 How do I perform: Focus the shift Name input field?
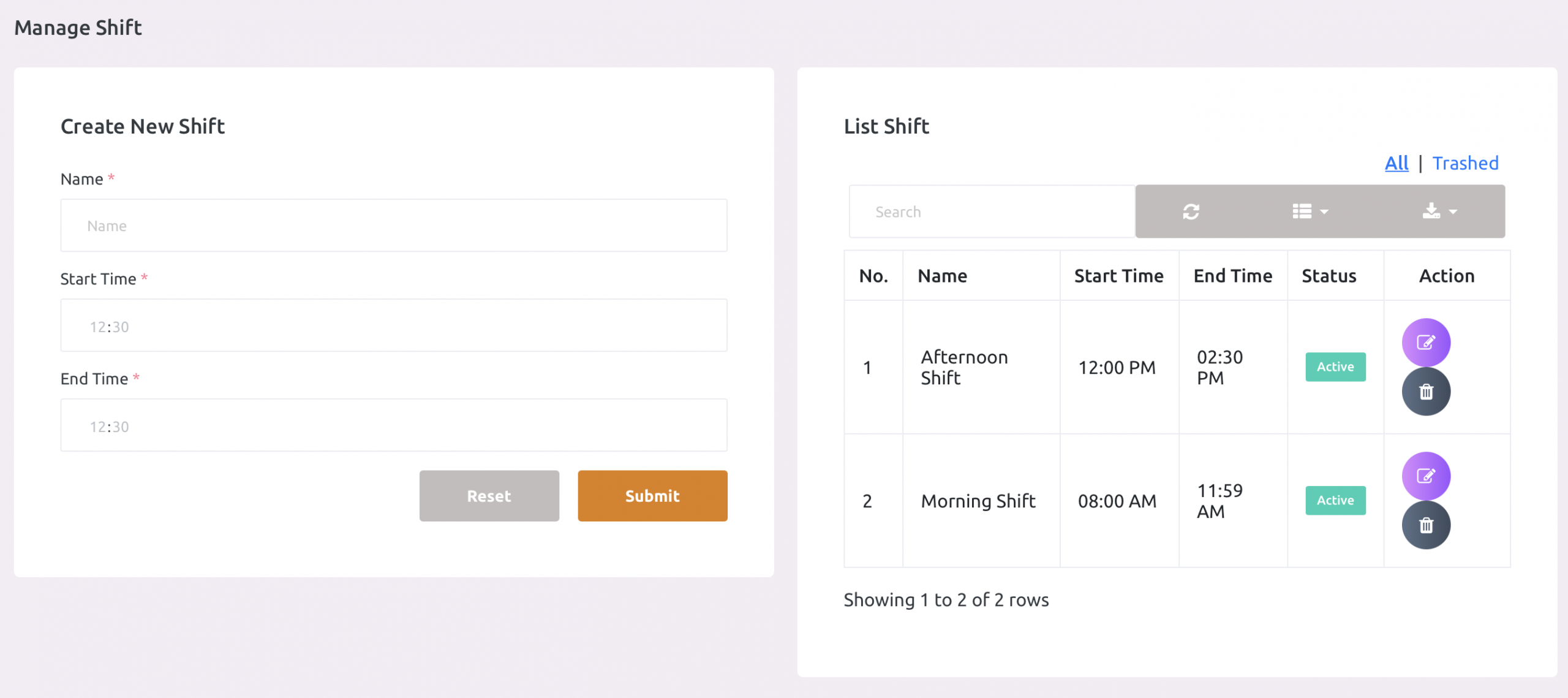tap(393, 226)
